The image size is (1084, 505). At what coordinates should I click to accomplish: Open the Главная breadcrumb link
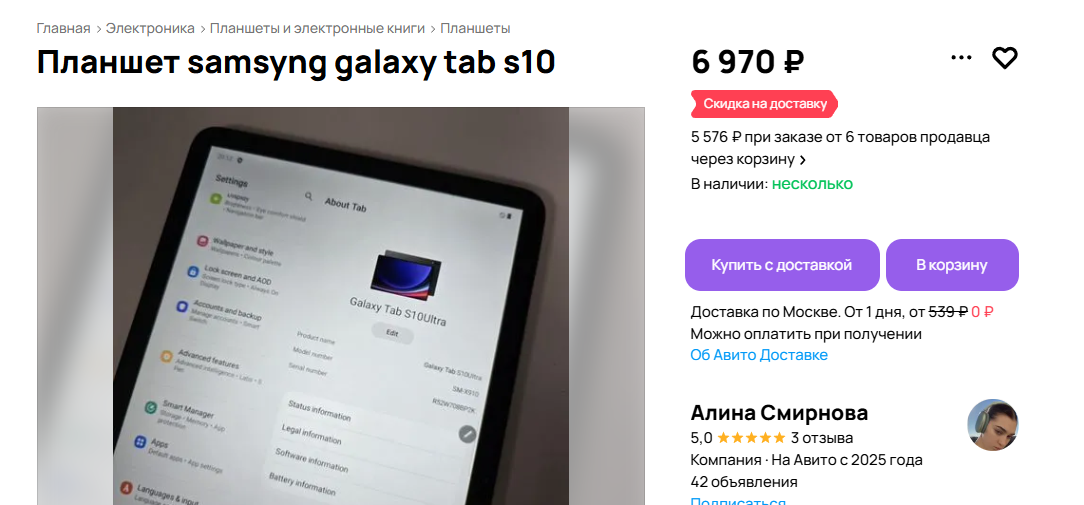64,28
